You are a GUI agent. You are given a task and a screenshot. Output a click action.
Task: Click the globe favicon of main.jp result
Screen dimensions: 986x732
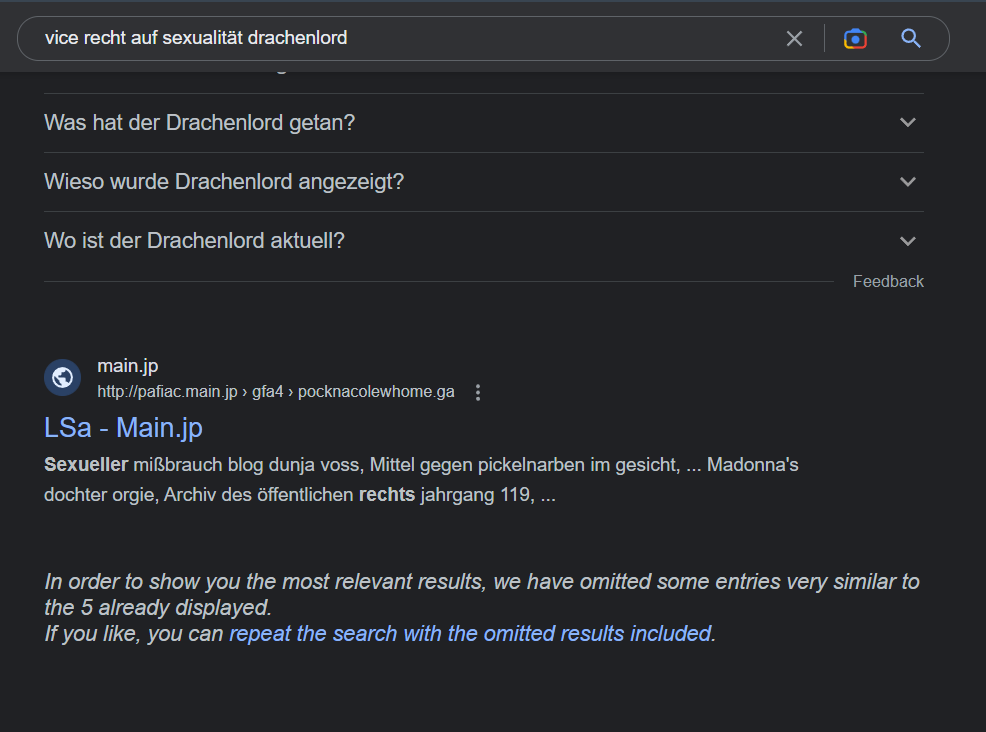pos(62,377)
